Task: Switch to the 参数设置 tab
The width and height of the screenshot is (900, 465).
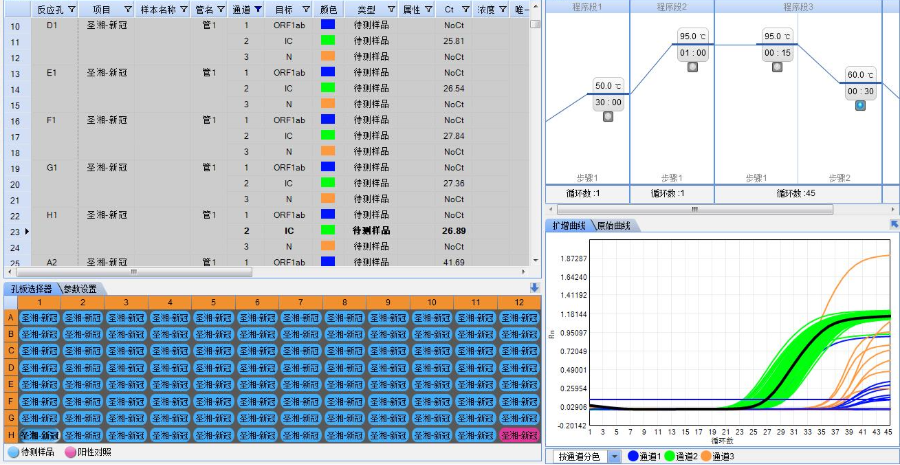Action: click(81, 289)
